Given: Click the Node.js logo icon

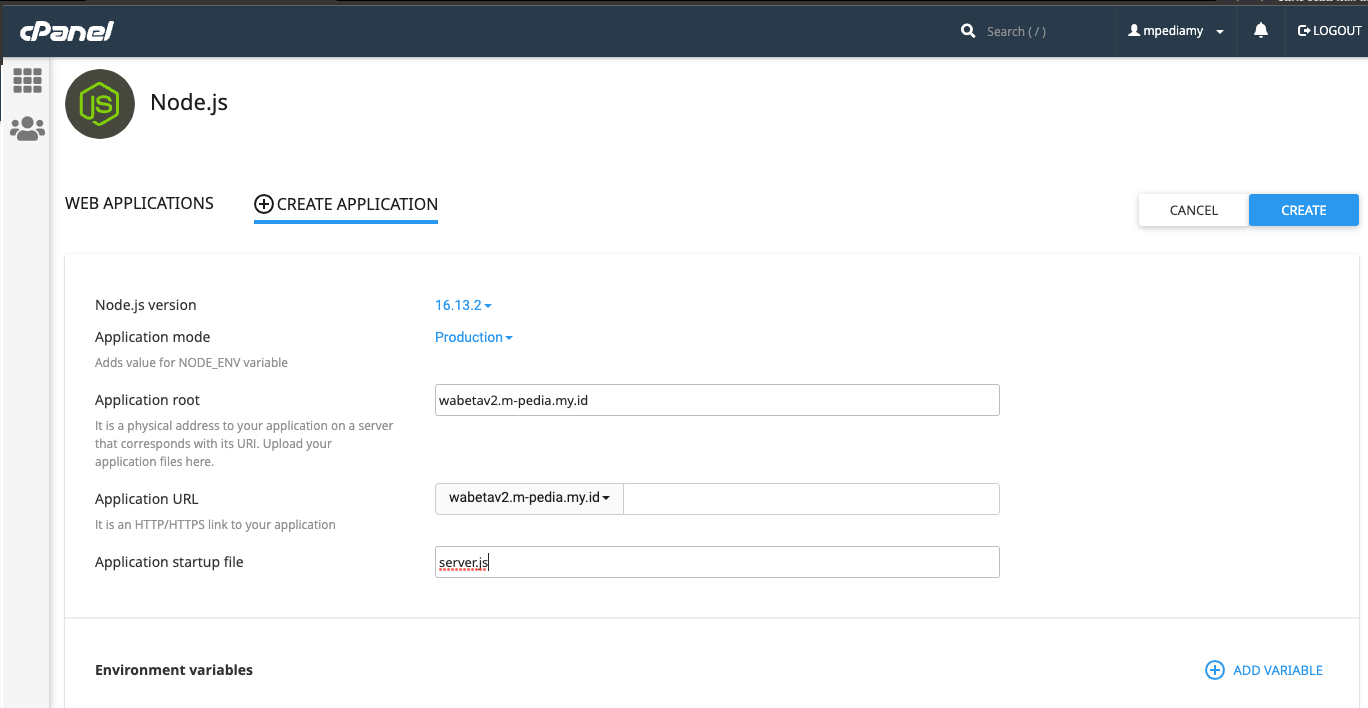Looking at the screenshot, I should coord(100,104).
